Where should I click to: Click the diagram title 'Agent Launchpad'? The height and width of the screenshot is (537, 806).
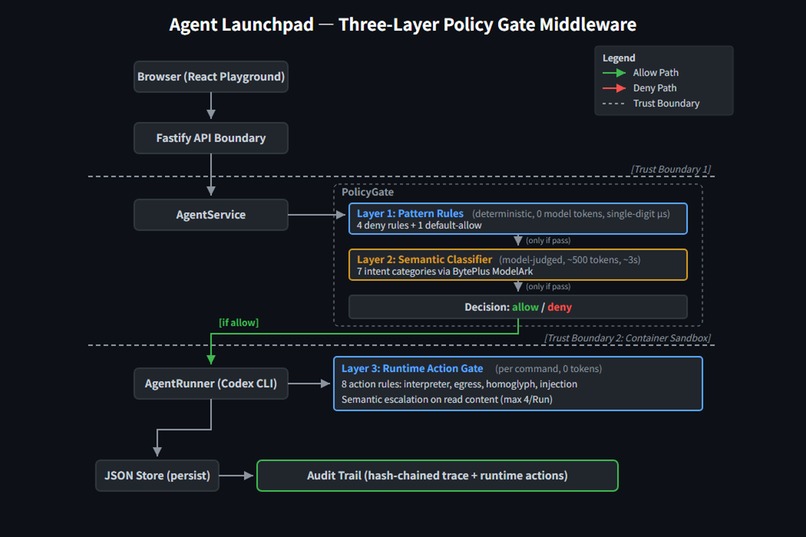241,25
